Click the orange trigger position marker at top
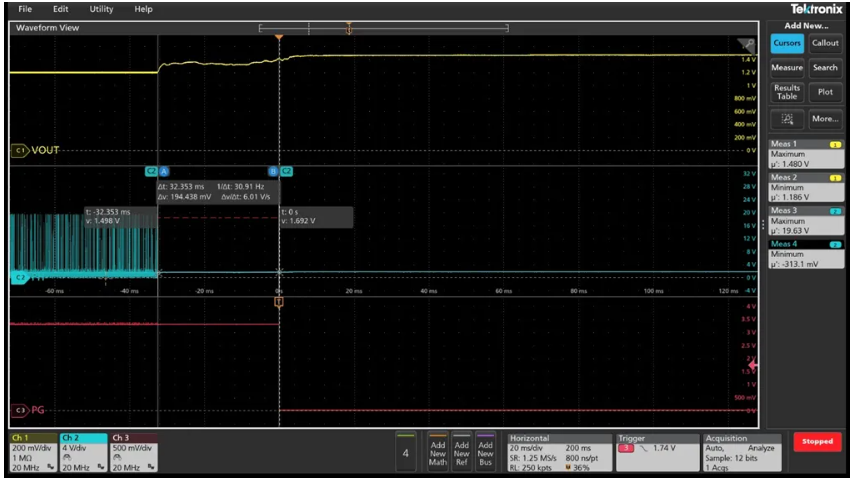Screen dimensions: 851x481 coord(280,38)
